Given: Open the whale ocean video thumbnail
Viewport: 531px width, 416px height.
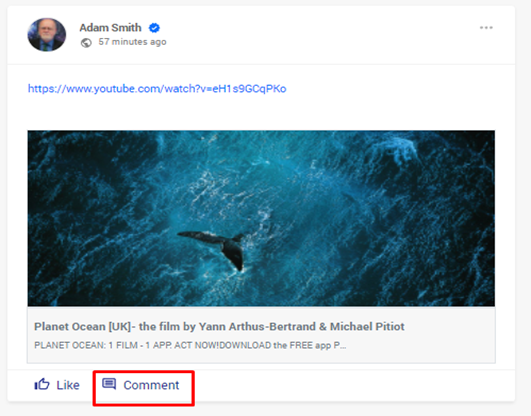Looking at the screenshot, I should (x=261, y=218).
